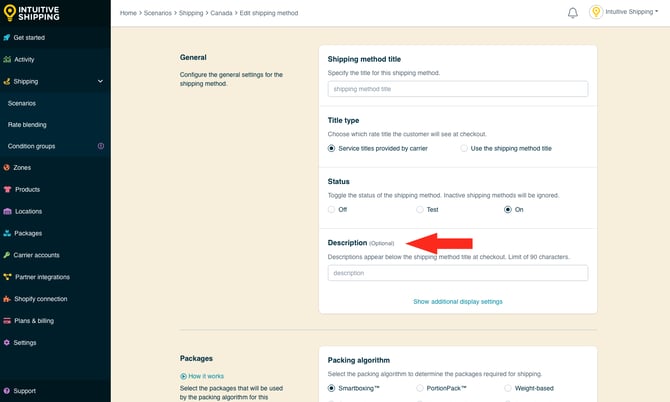Set status to On
670x402 pixels.
(508, 209)
